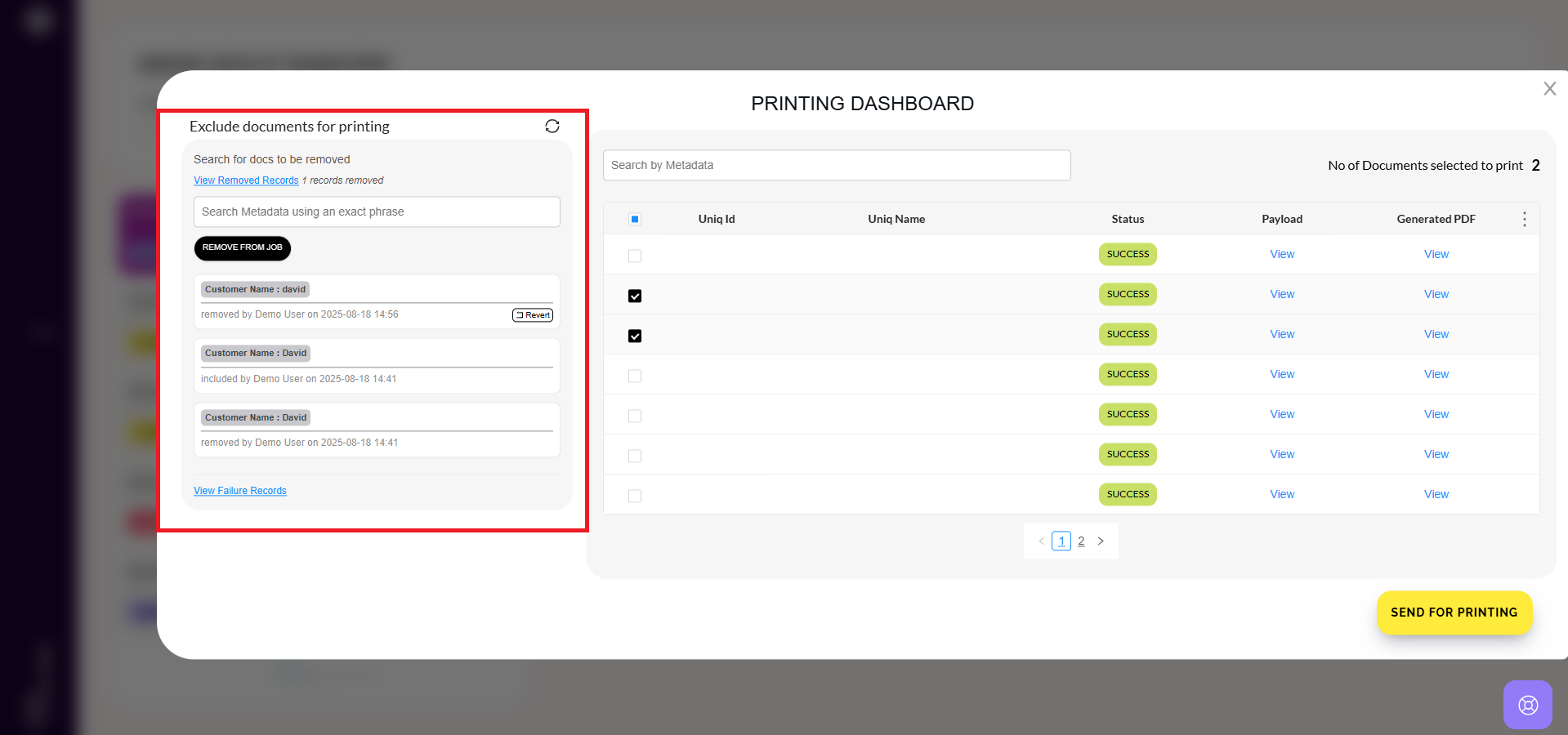Check the first row's checkbox
Viewport: 1568px width, 735px height.
[x=635, y=256]
